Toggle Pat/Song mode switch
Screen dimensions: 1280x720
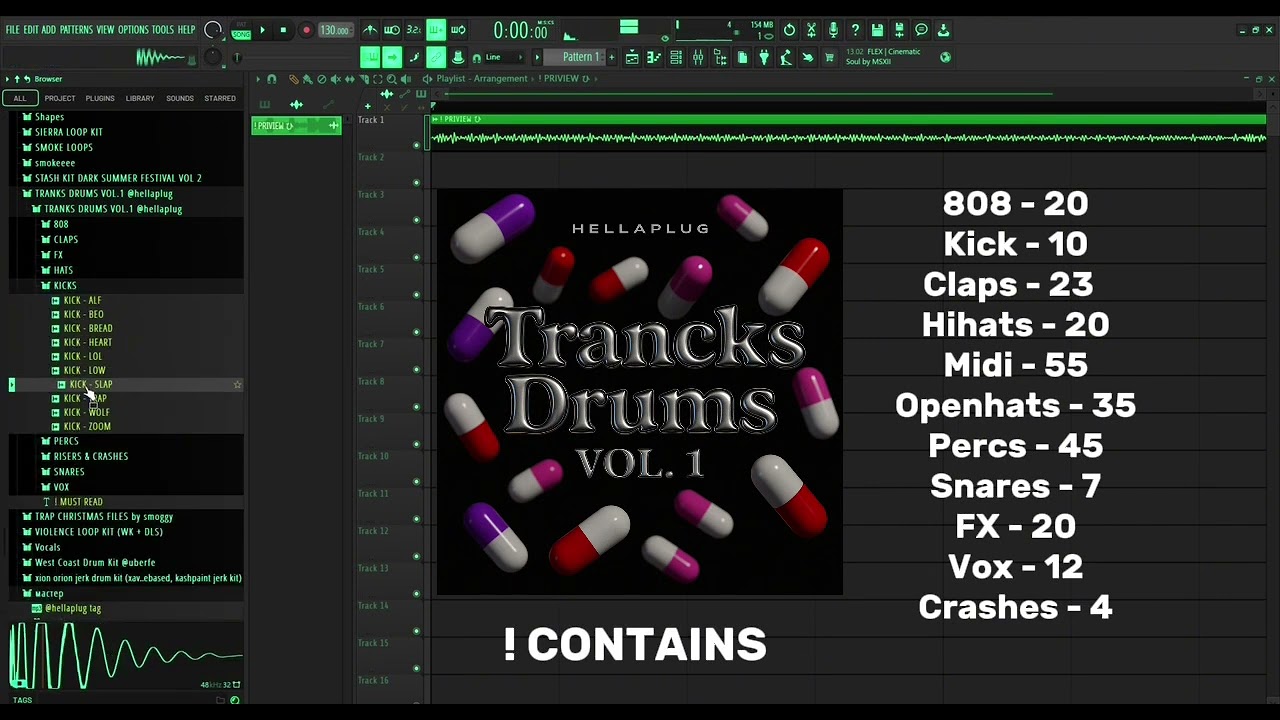pos(241,30)
